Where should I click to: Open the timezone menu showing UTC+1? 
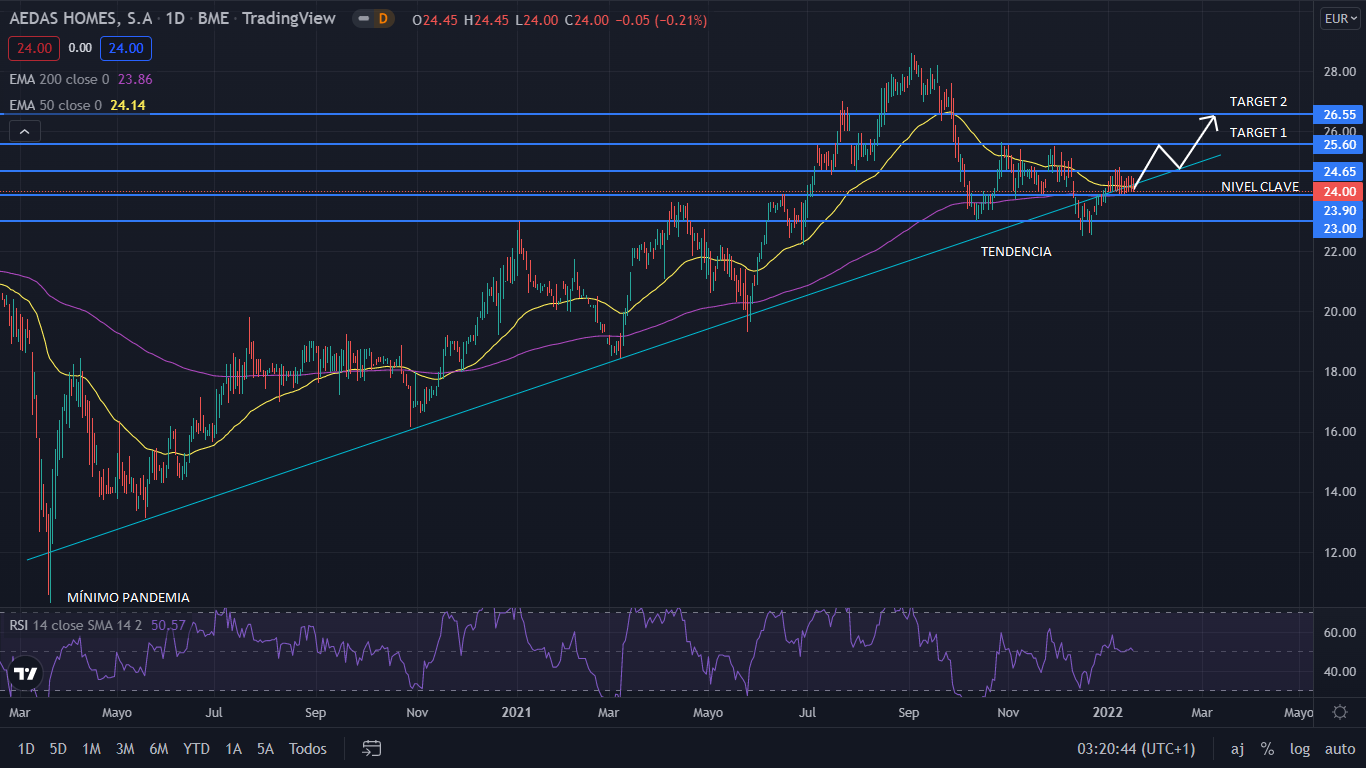1135,748
